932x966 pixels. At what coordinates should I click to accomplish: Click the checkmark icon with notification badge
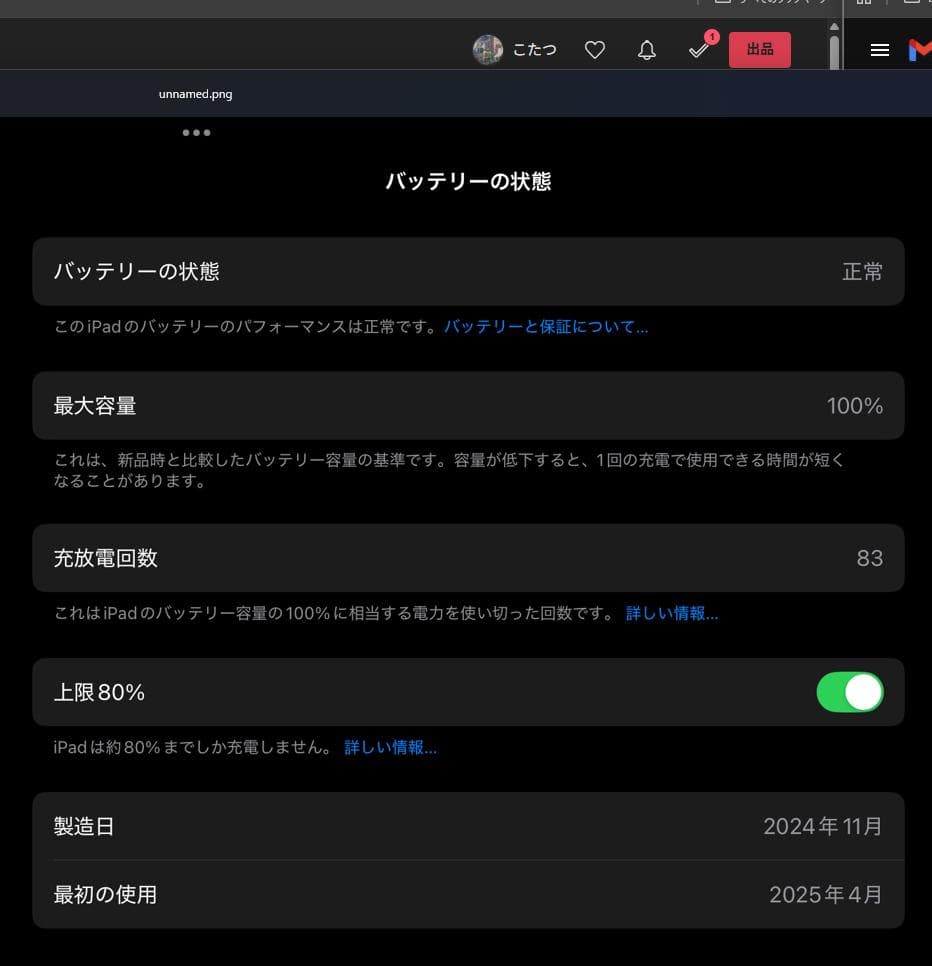click(x=699, y=49)
